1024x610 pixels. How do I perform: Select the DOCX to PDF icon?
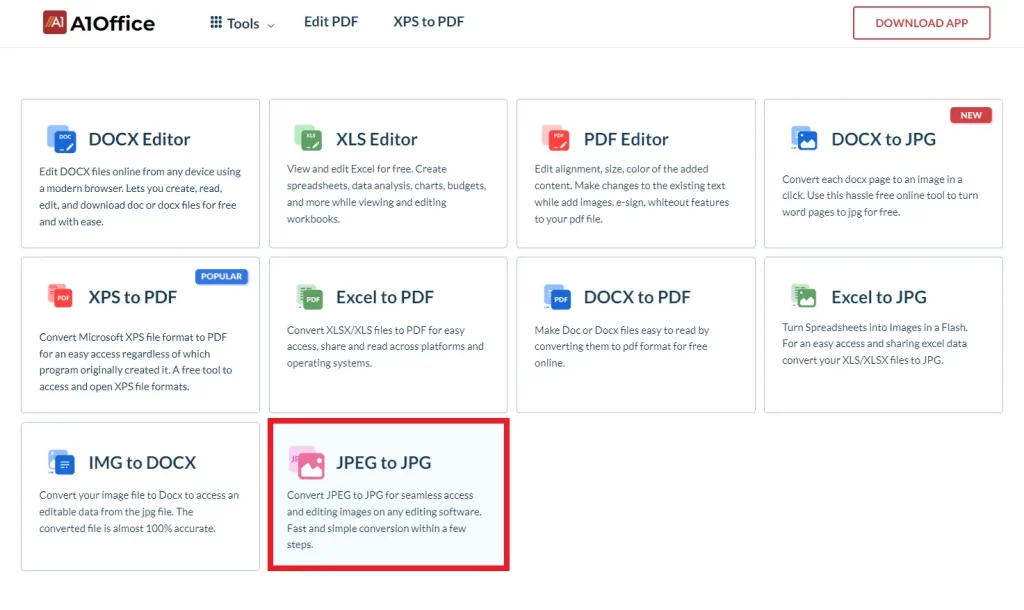tap(557, 296)
